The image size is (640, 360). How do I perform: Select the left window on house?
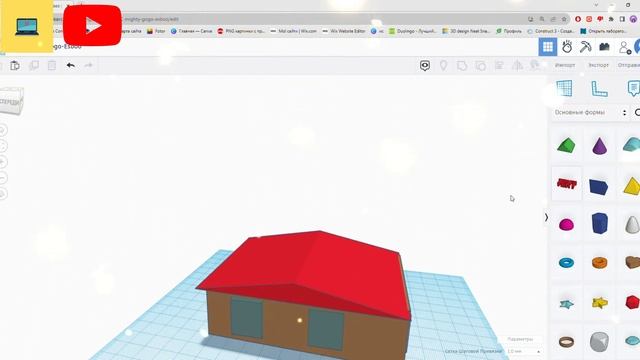point(247,318)
